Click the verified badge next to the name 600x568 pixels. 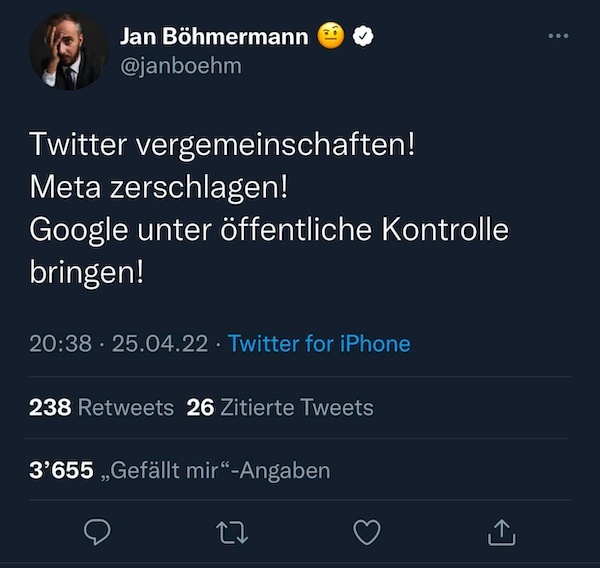[x=367, y=37]
